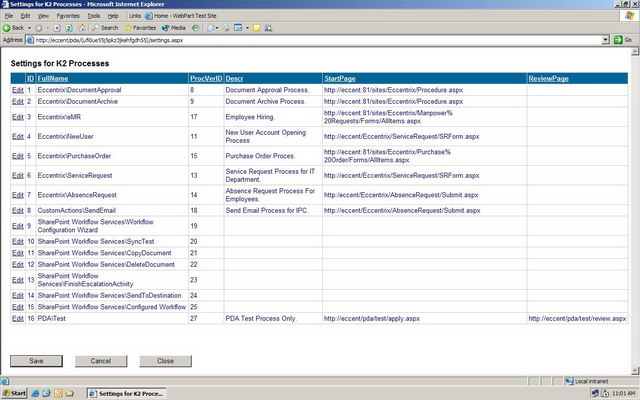Click the Refresh page icon
The height and width of the screenshot is (400, 640).
click(69, 28)
